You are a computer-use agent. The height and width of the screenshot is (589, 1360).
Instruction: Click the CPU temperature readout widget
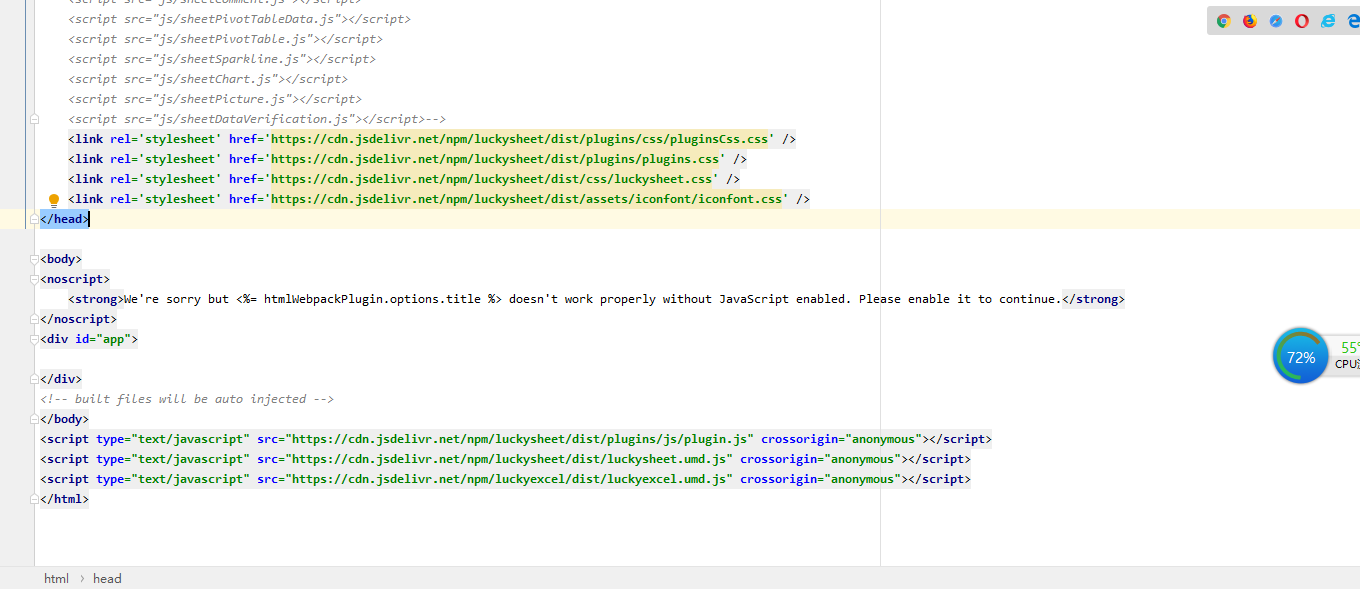[1345, 356]
